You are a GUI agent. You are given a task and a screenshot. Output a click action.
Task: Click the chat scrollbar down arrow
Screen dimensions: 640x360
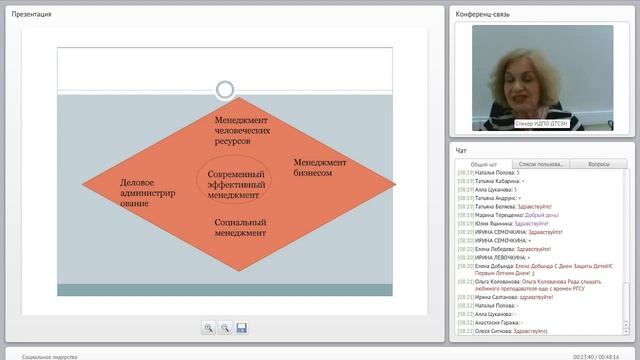coord(626,331)
